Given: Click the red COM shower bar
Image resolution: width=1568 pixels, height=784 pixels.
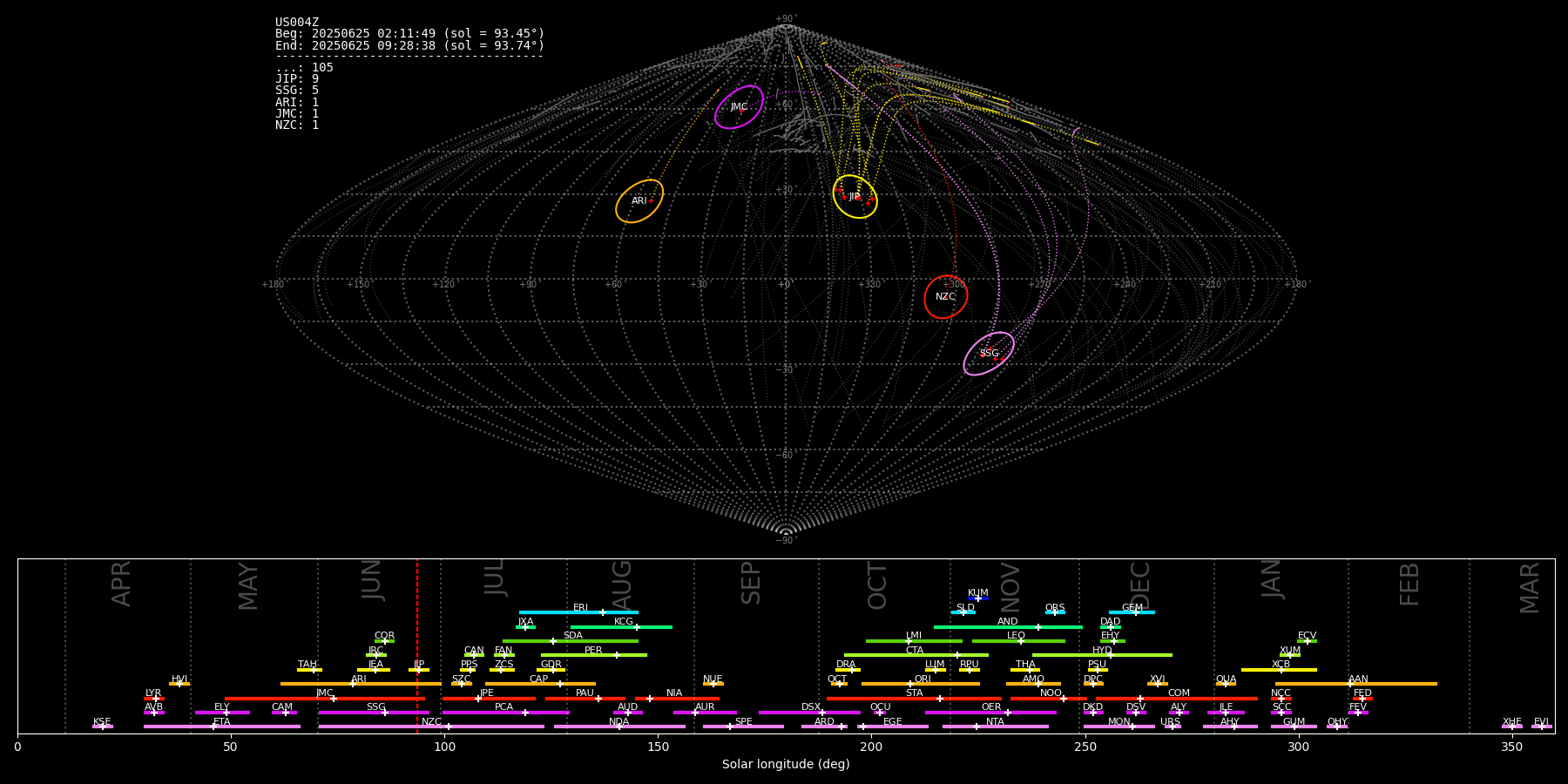Looking at the screenshot, I should [1177, 699].
